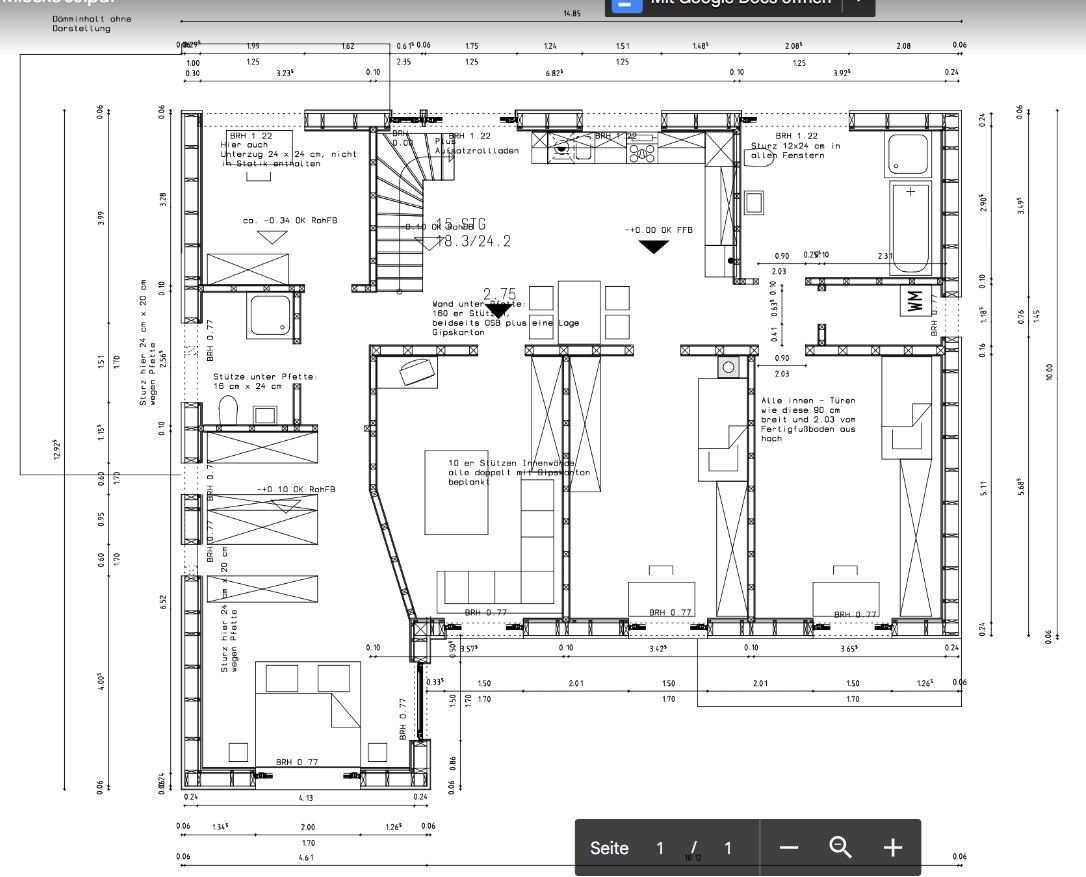The height and width of the screenshot is (877, 1086).
Task: Click the 'Sturz 12x24 cm' window note
Action: tap(795, 146)
